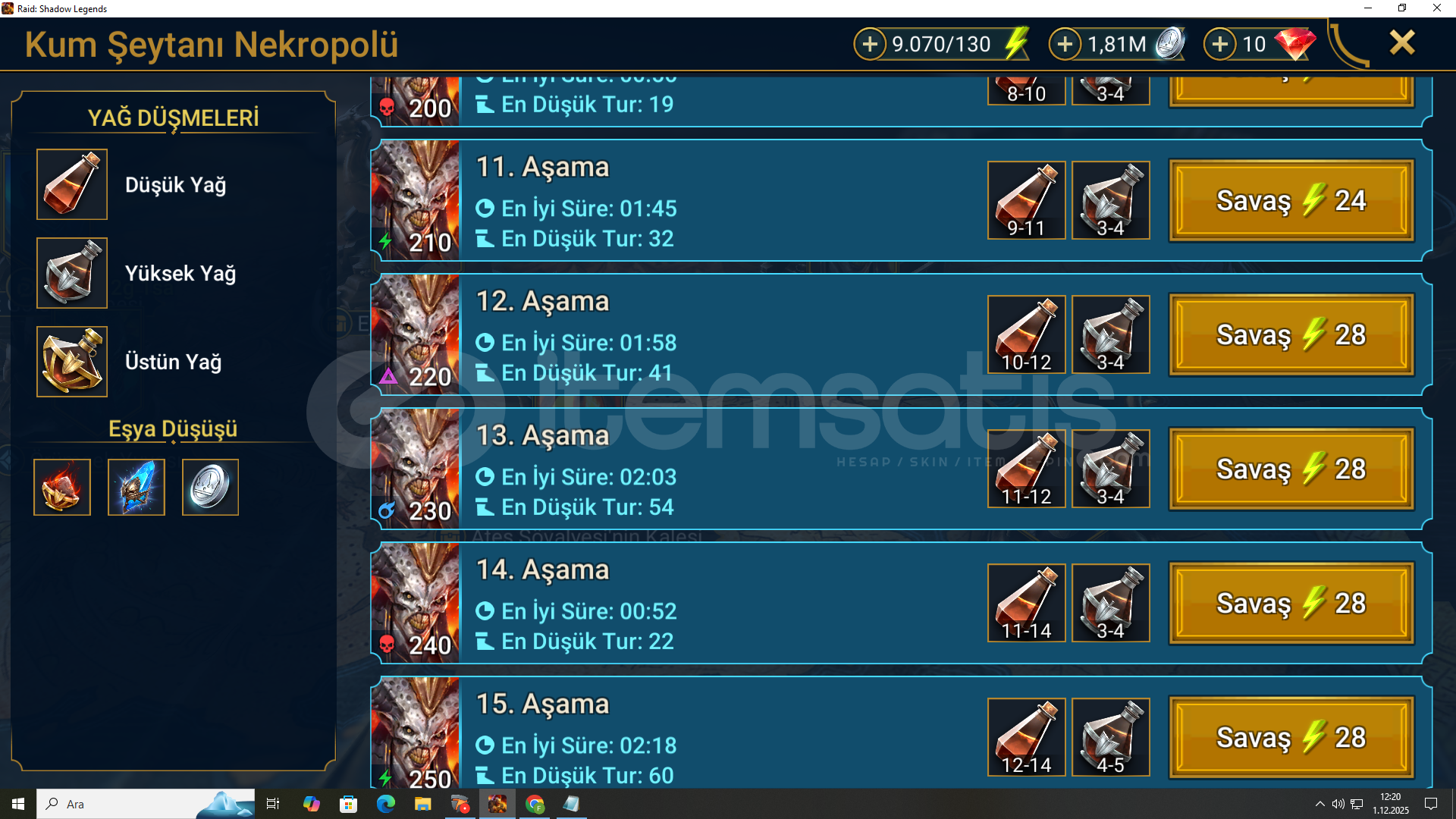This screenshot has height=819, width=1456.
Task: Start the 14. Aşama Savaş battle
Action: [x=1291, y=603]
